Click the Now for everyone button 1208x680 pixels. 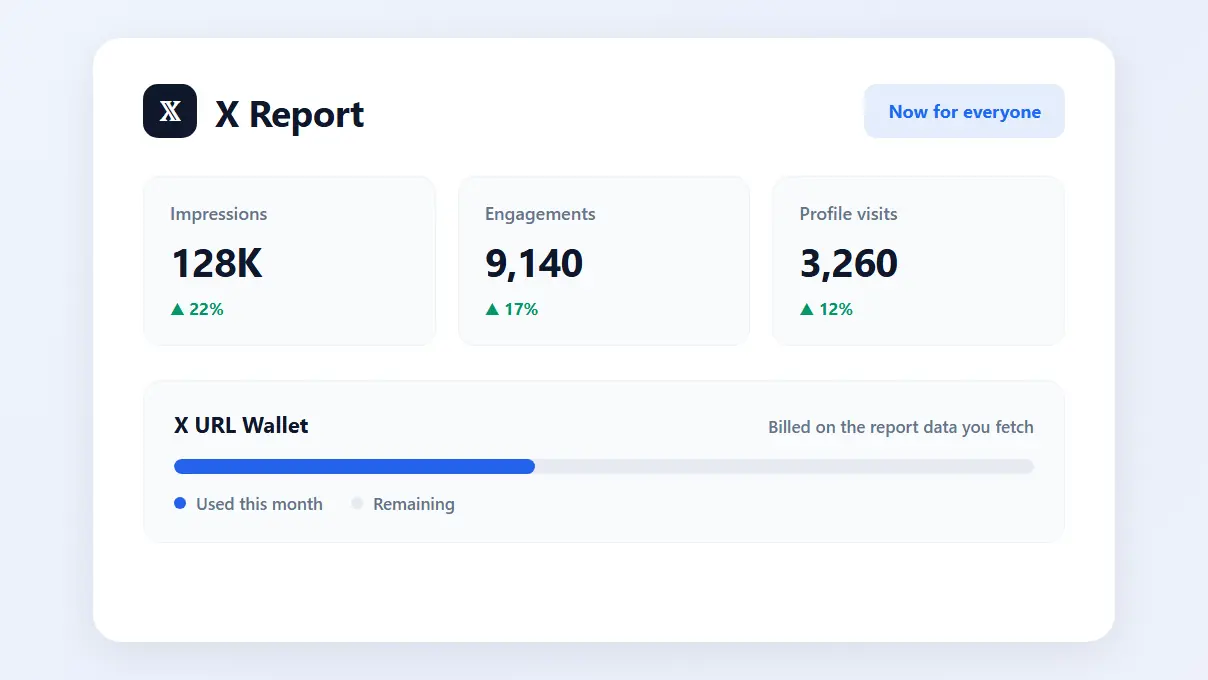coord(964,111)
